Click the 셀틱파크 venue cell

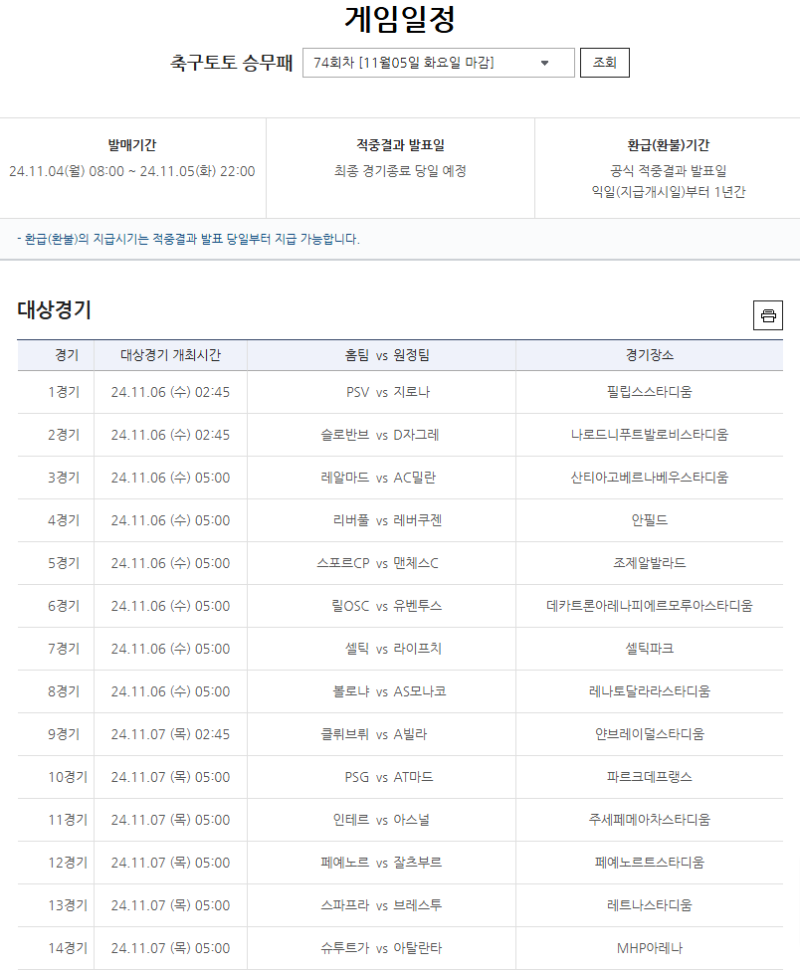pyautogui.click(x=649, y=648)
